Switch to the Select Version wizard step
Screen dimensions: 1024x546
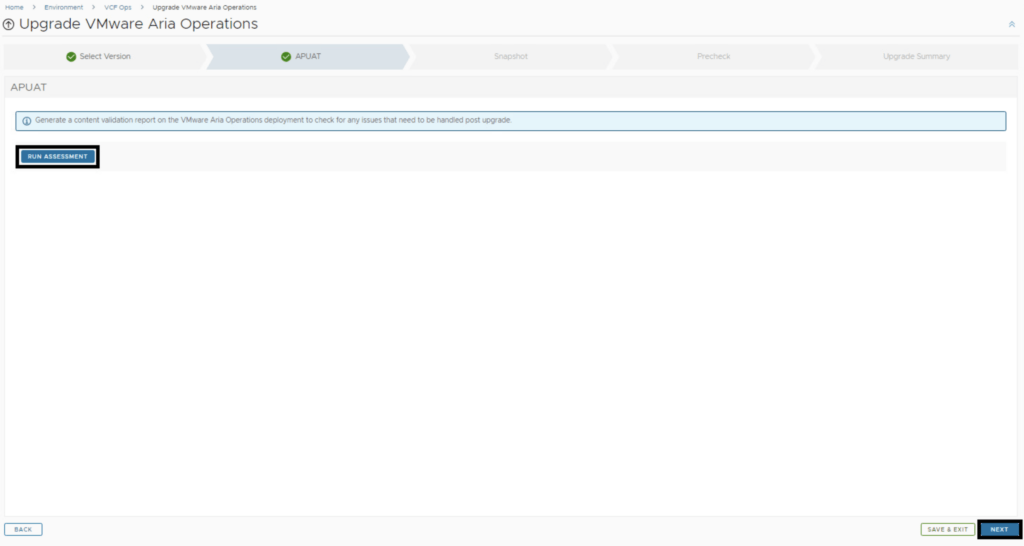tap(105, 57)
